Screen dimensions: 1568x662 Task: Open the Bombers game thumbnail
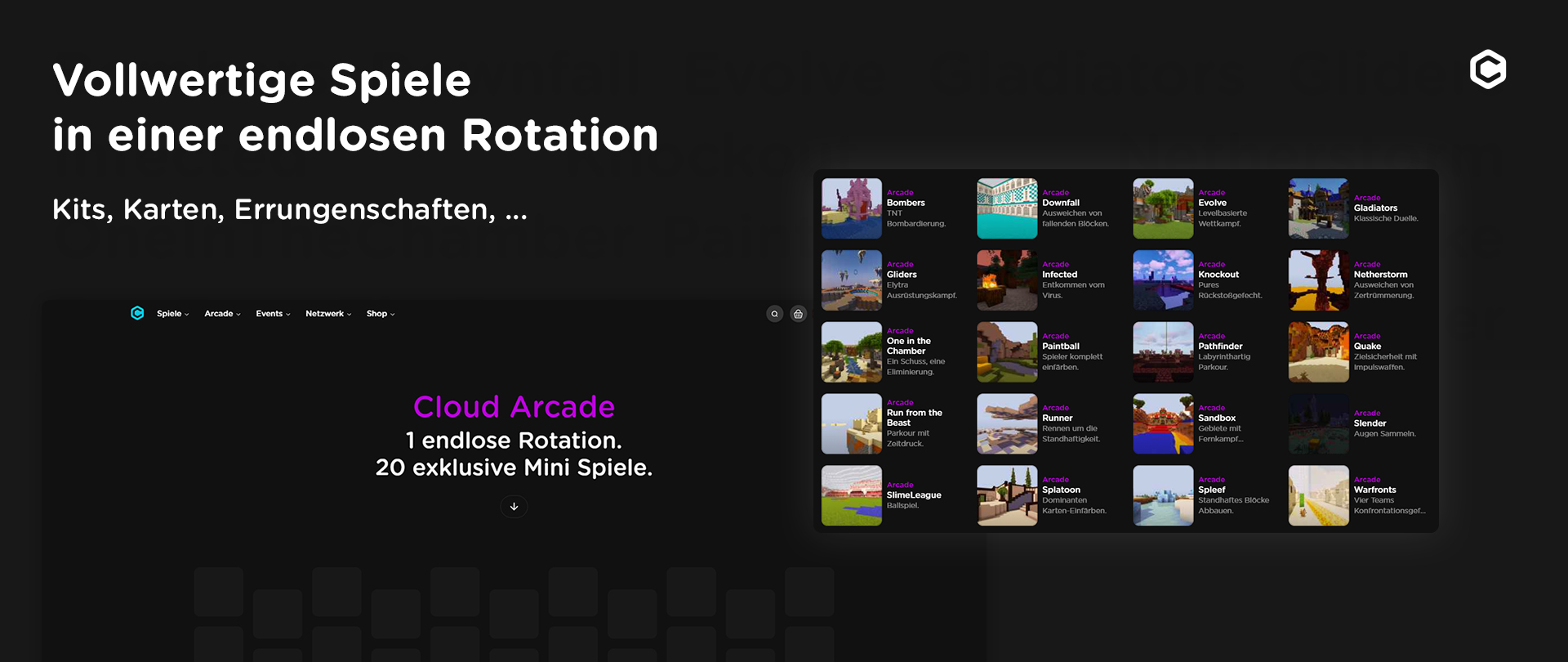point(852,208)
